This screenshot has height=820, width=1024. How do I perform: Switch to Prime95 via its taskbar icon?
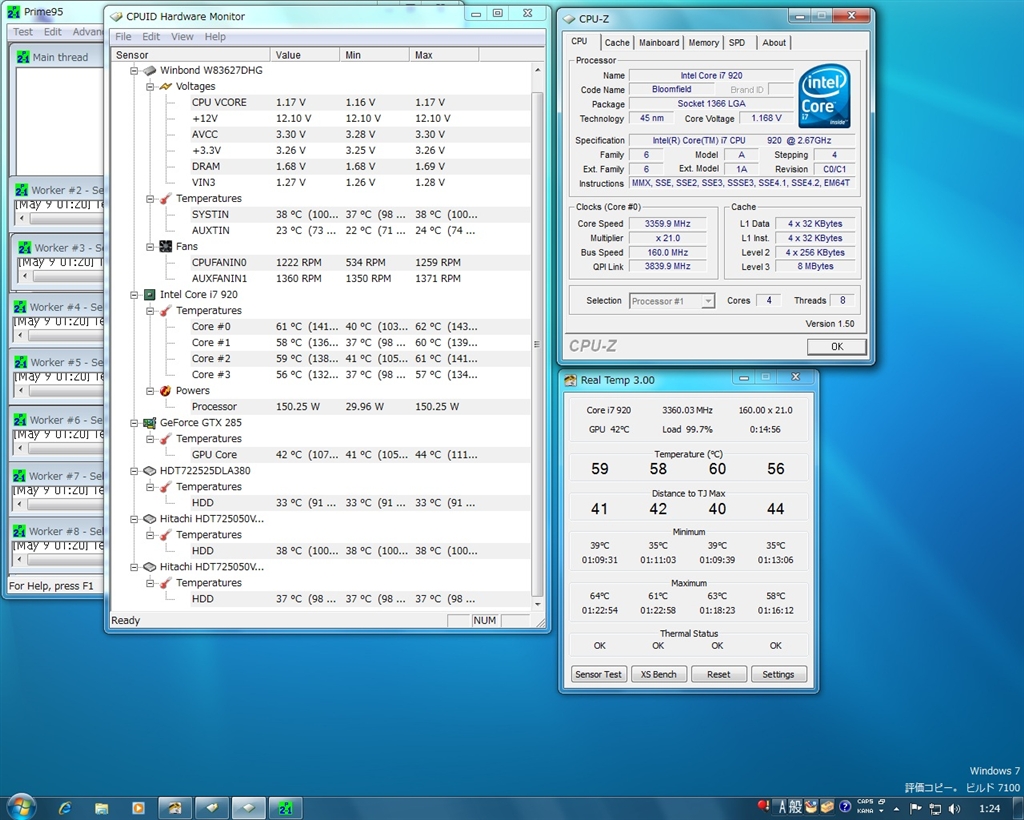coord(285,808)
